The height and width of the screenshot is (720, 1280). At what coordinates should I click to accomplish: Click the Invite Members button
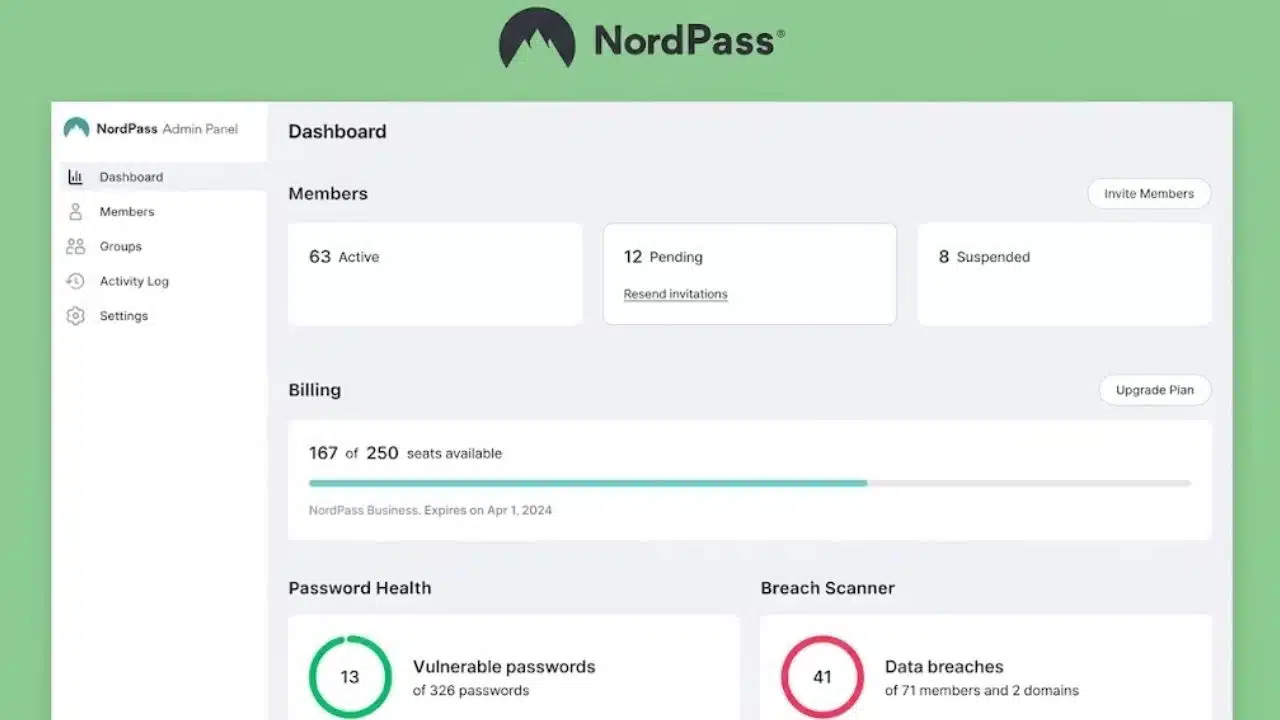1149,194
